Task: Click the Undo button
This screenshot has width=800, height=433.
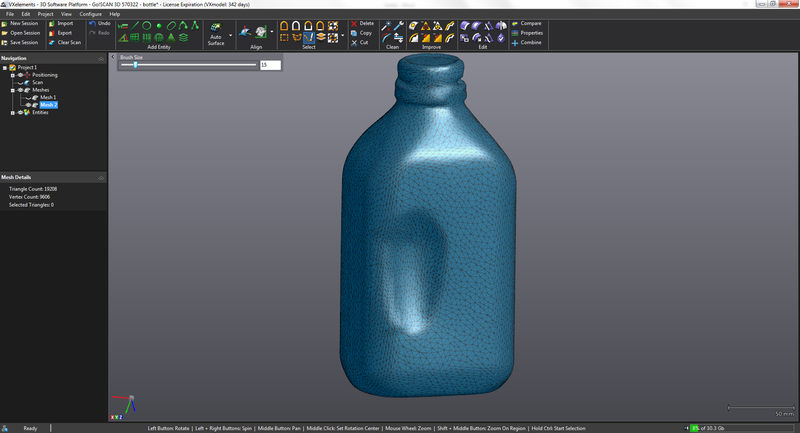Action: [x=99, y=23]
